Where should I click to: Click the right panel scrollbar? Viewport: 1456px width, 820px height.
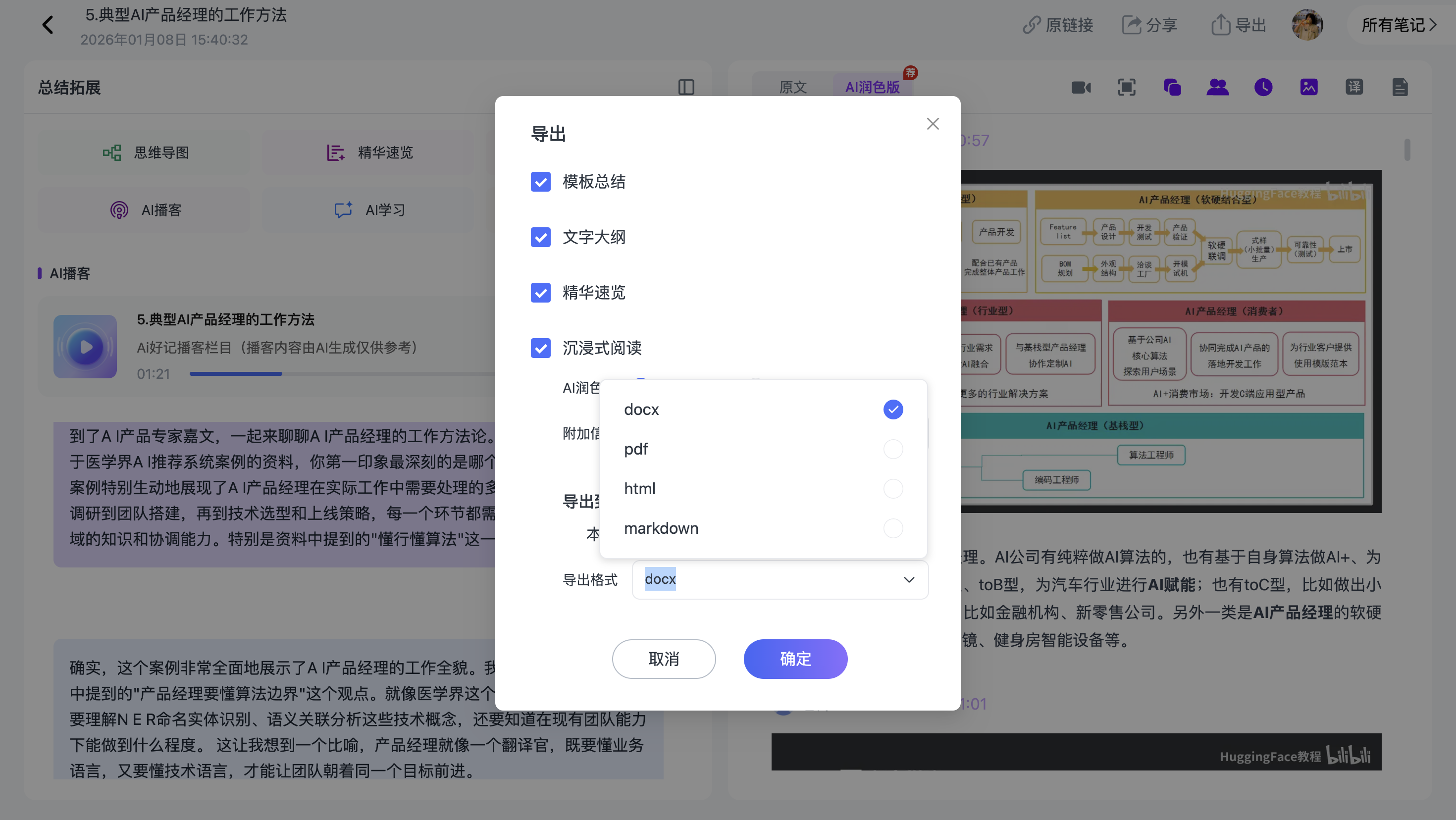(1407, 150)
